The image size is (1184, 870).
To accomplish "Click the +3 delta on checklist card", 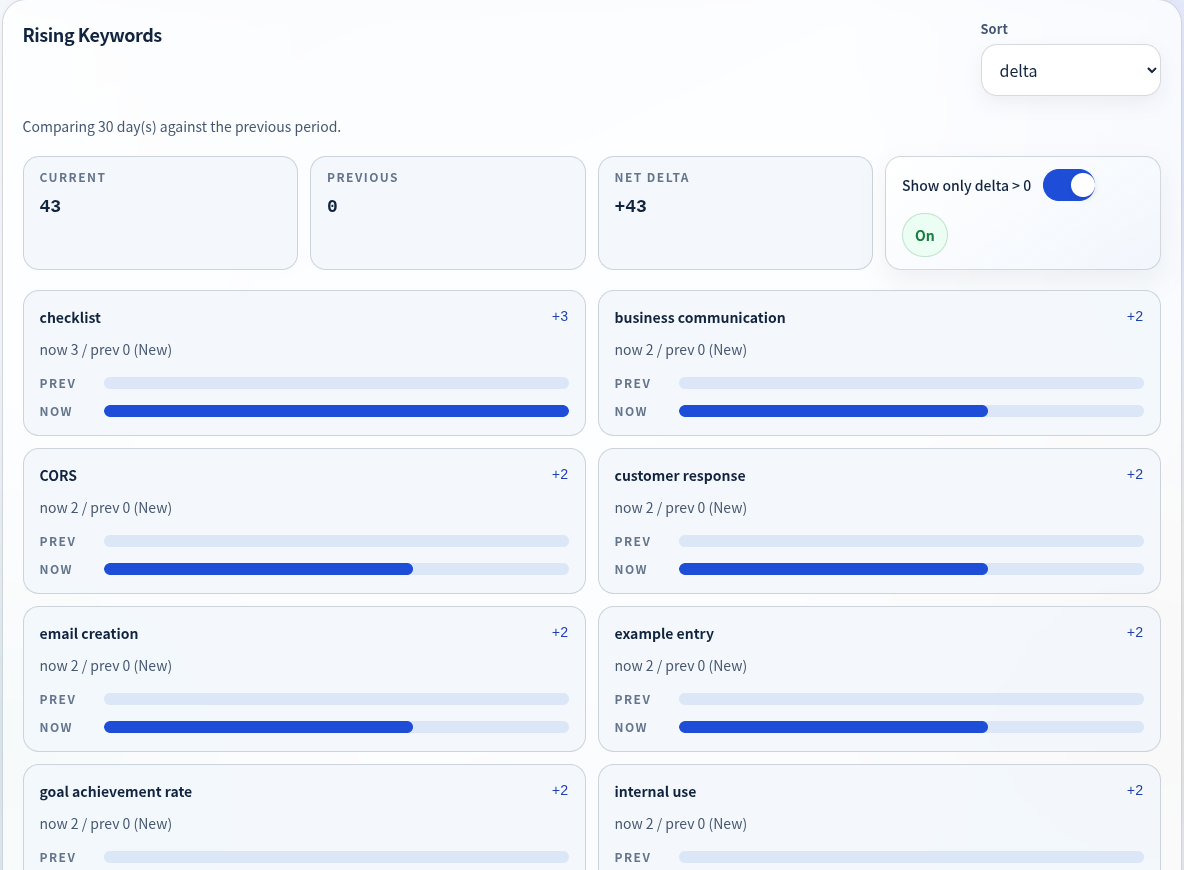I will 560,316.
